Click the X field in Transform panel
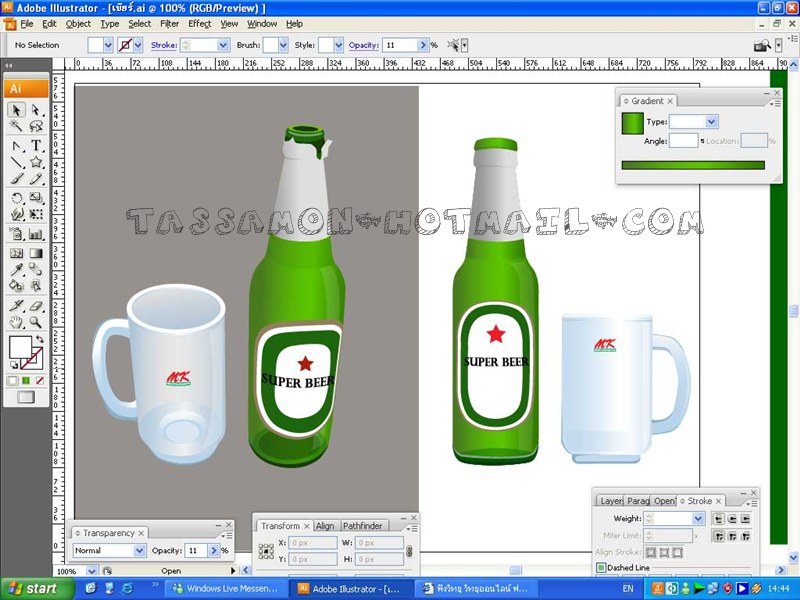The image size is (800, 600). 313,543
